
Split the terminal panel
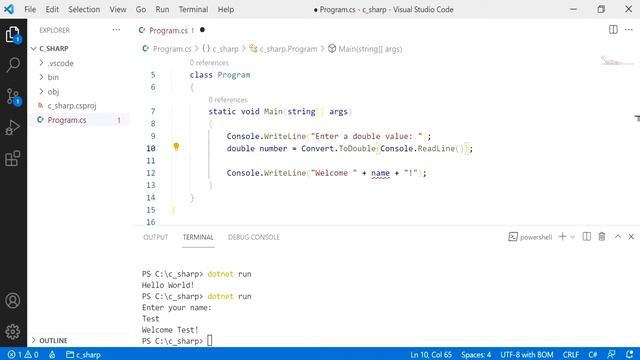click(587, 237)
